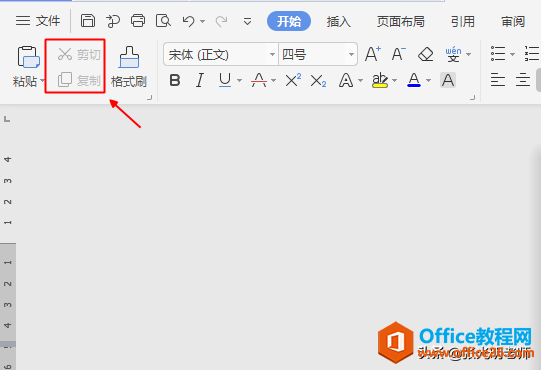Click the bullet list icon
The height and width of the screenshot is (370, 541).
tap(498, 54)
